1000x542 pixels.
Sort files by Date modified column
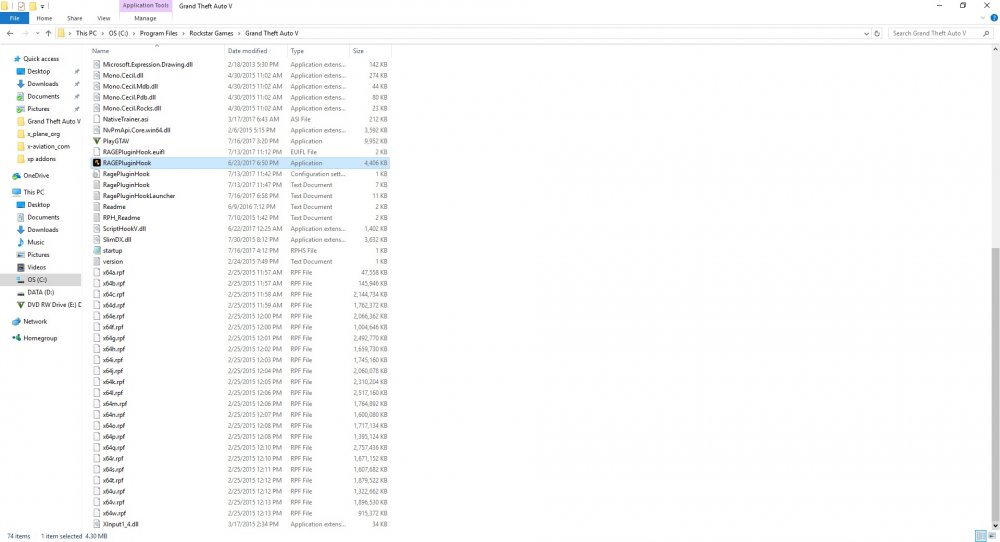point(247,51)
